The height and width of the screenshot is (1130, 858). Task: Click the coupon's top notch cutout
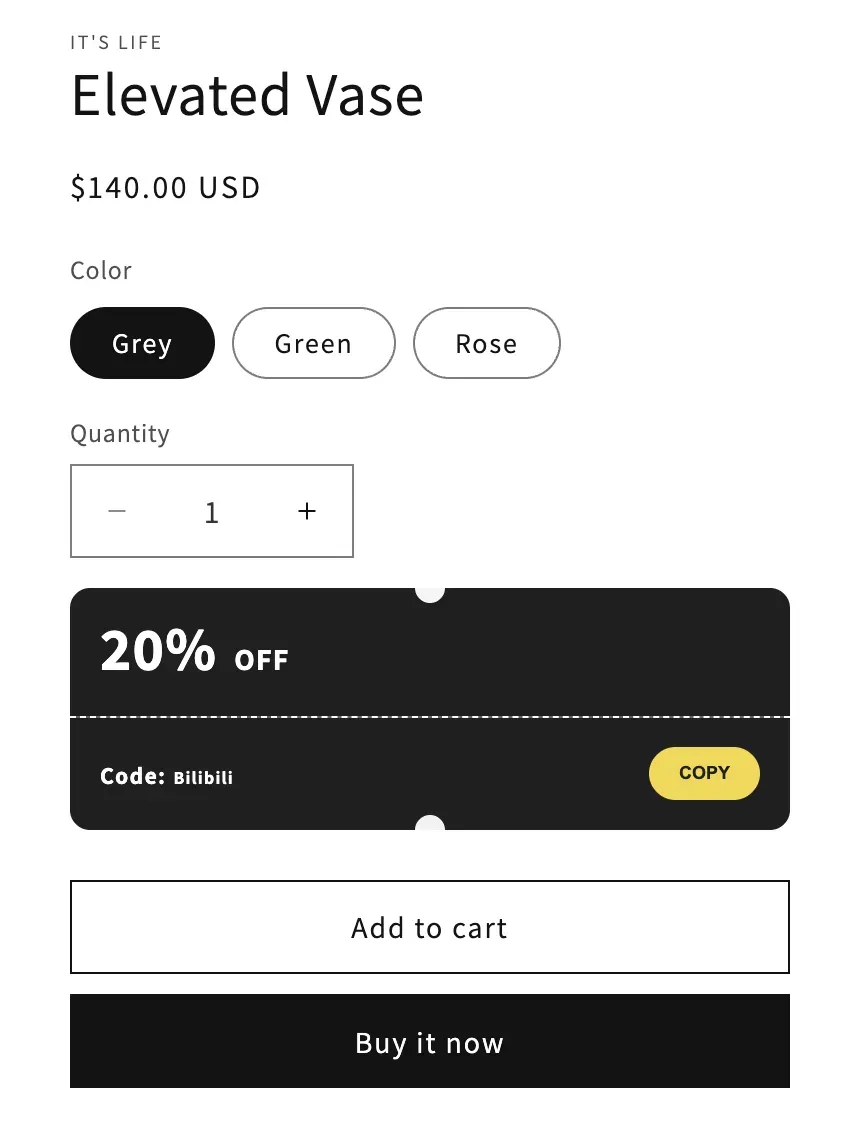click(x=429, y=593)
